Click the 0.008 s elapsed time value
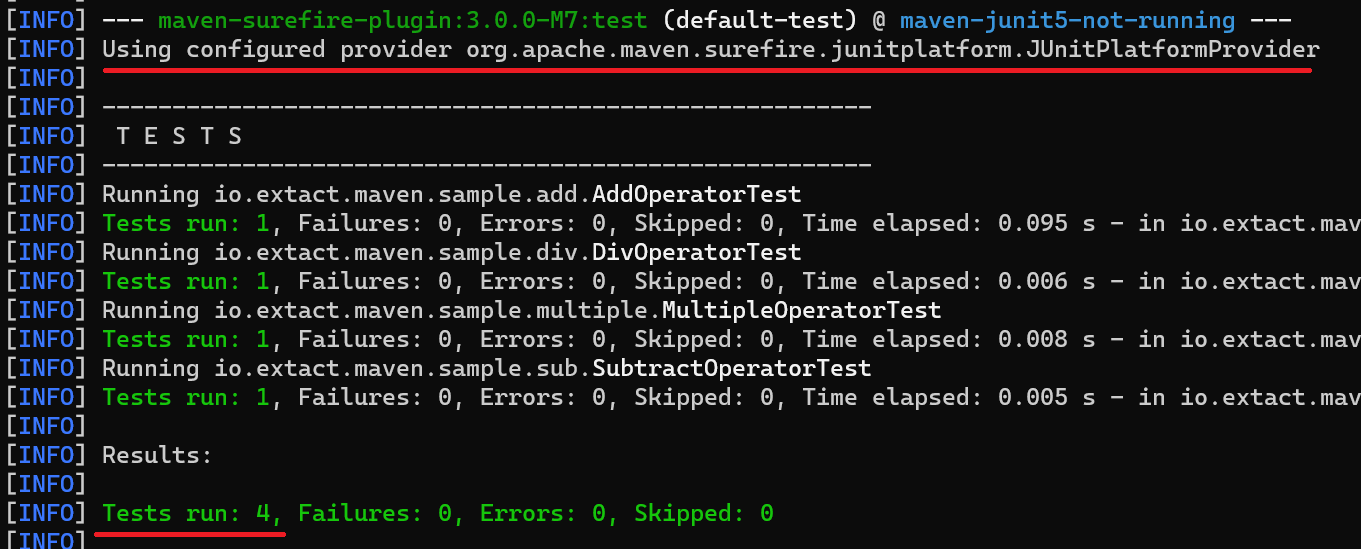Viewport: 1361px width, 549px height. tap(1046, 338)
